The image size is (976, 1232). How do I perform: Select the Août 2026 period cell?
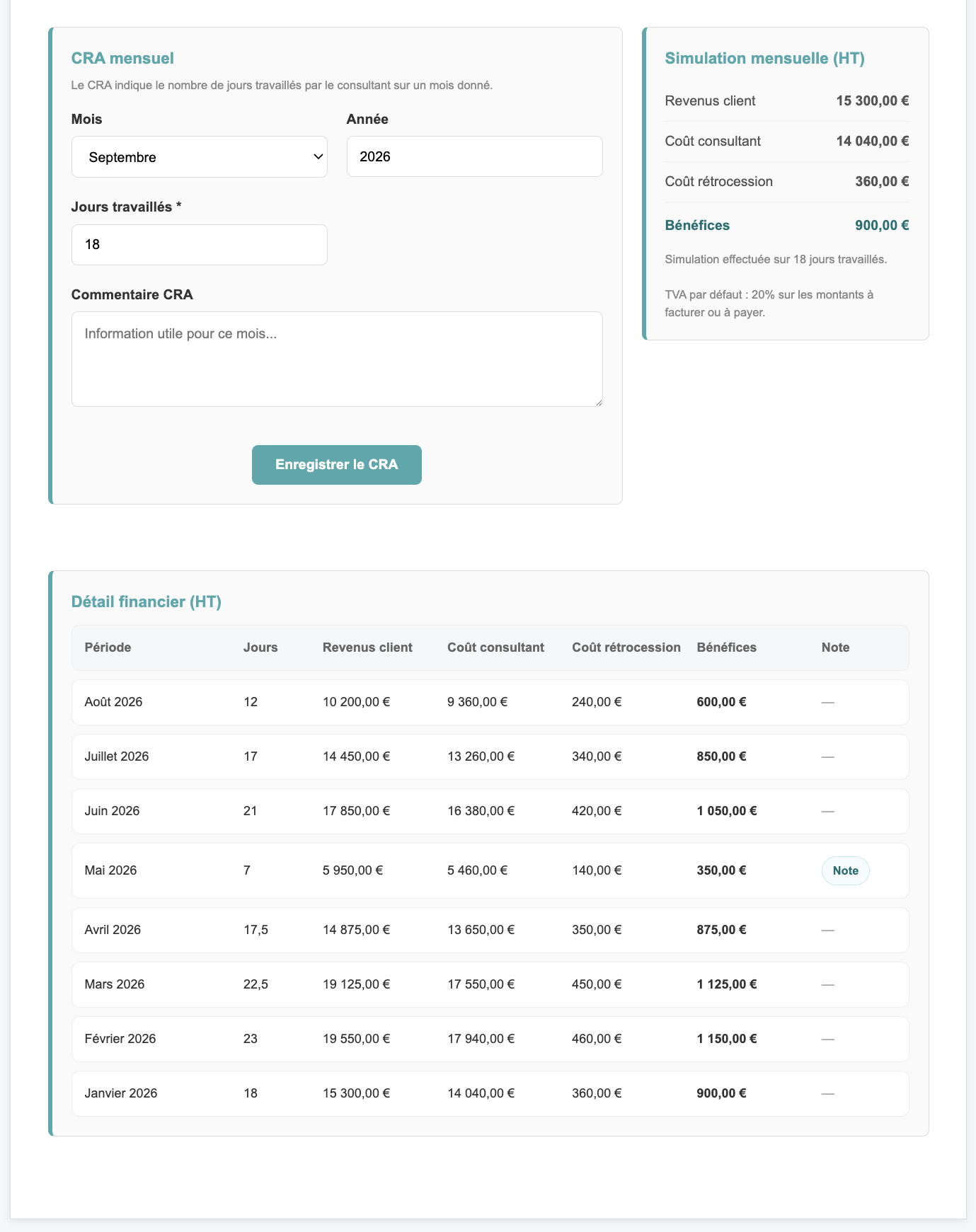113,702
